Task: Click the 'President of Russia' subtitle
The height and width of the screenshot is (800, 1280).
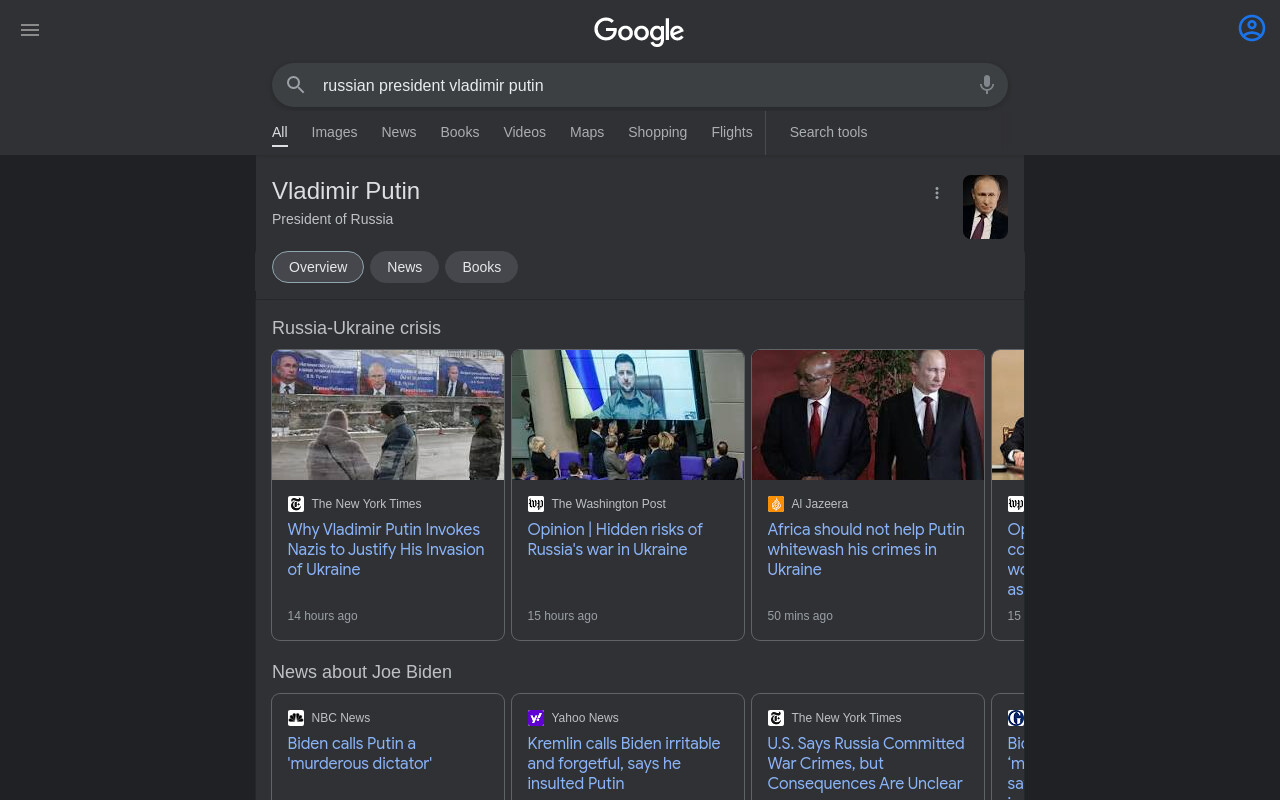Action: (x=332, y=219)
